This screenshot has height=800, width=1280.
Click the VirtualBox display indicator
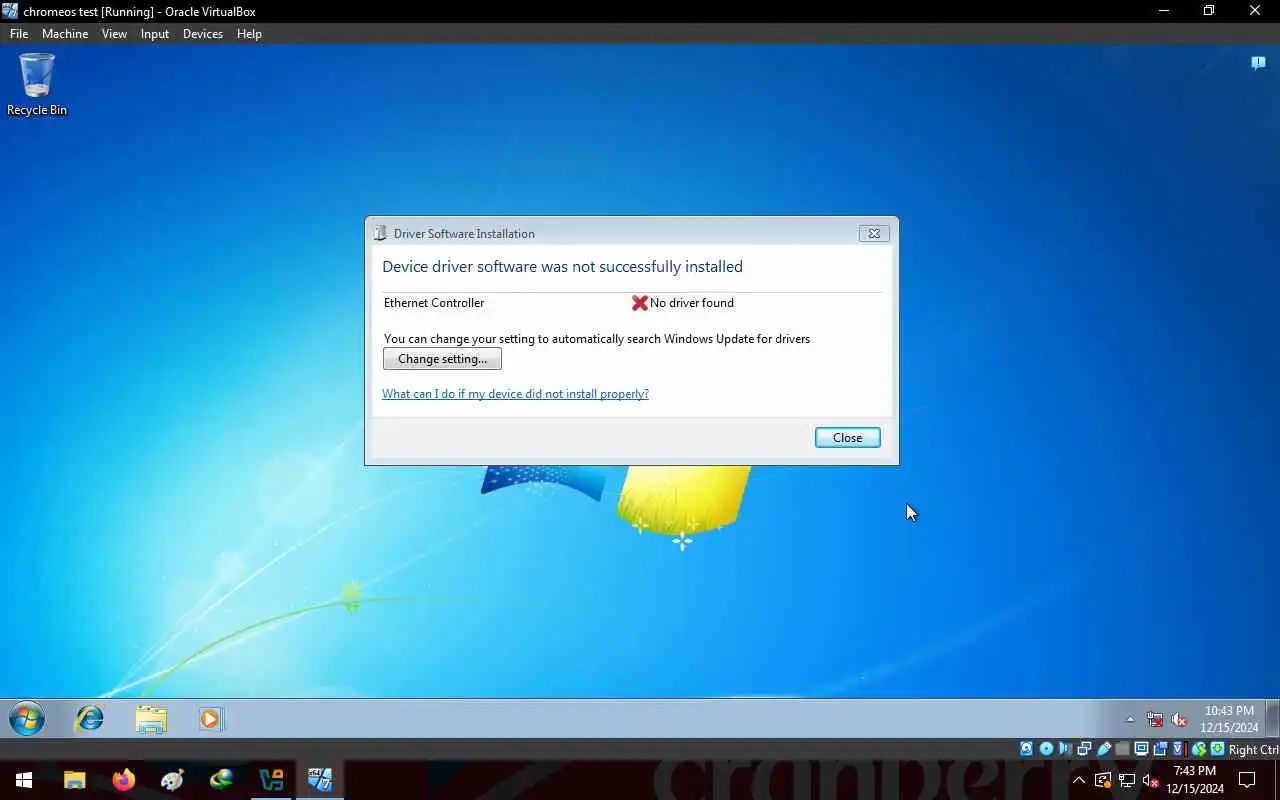click(1141, 749)
